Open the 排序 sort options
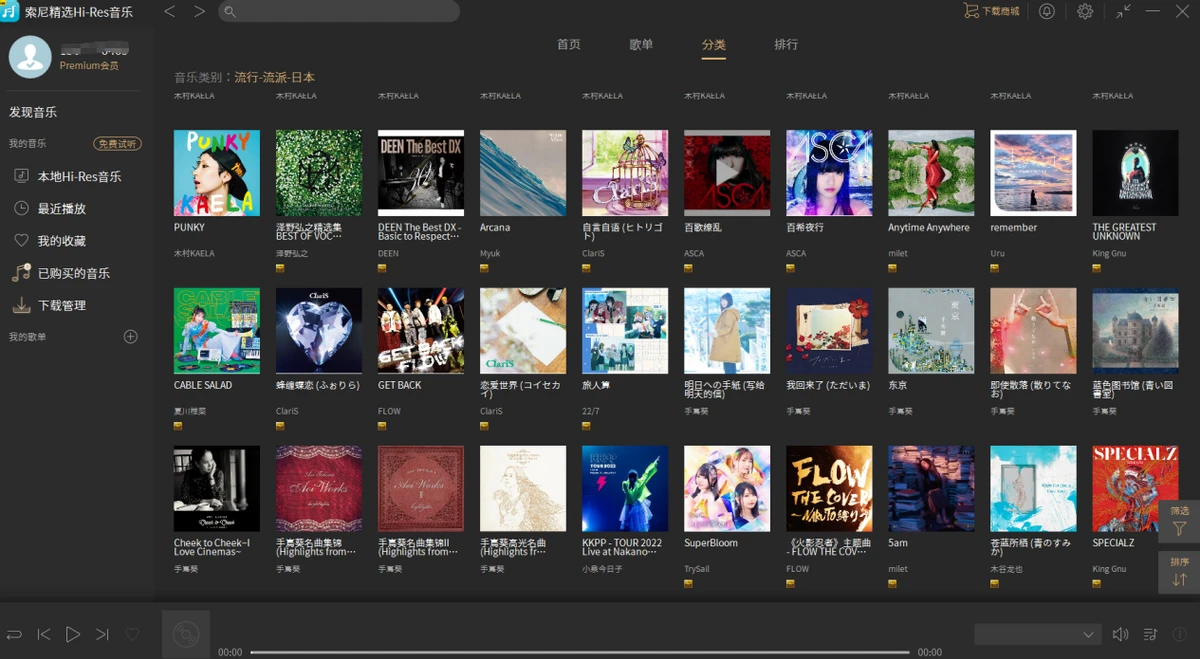This screenshot has width=1200, height=659. [x=1179, y=571]
